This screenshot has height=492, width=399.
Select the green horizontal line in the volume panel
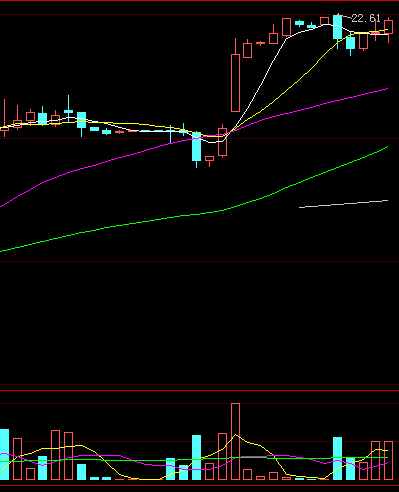click(200, 459)
